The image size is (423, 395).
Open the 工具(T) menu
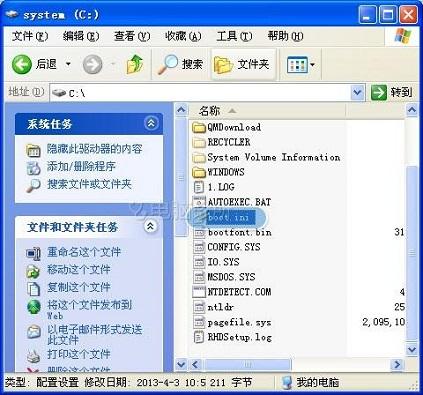point(234,36)
